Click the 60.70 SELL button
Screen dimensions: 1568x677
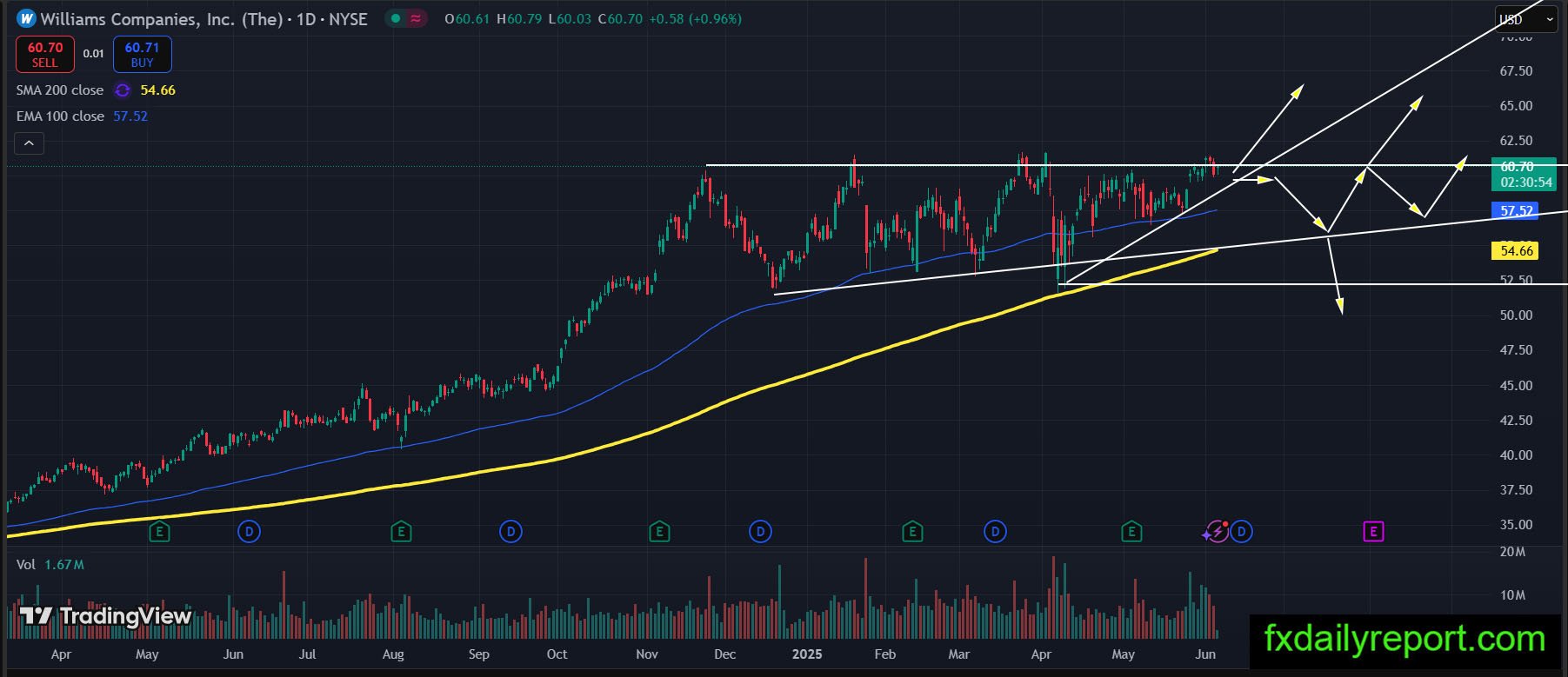point(45,54)
